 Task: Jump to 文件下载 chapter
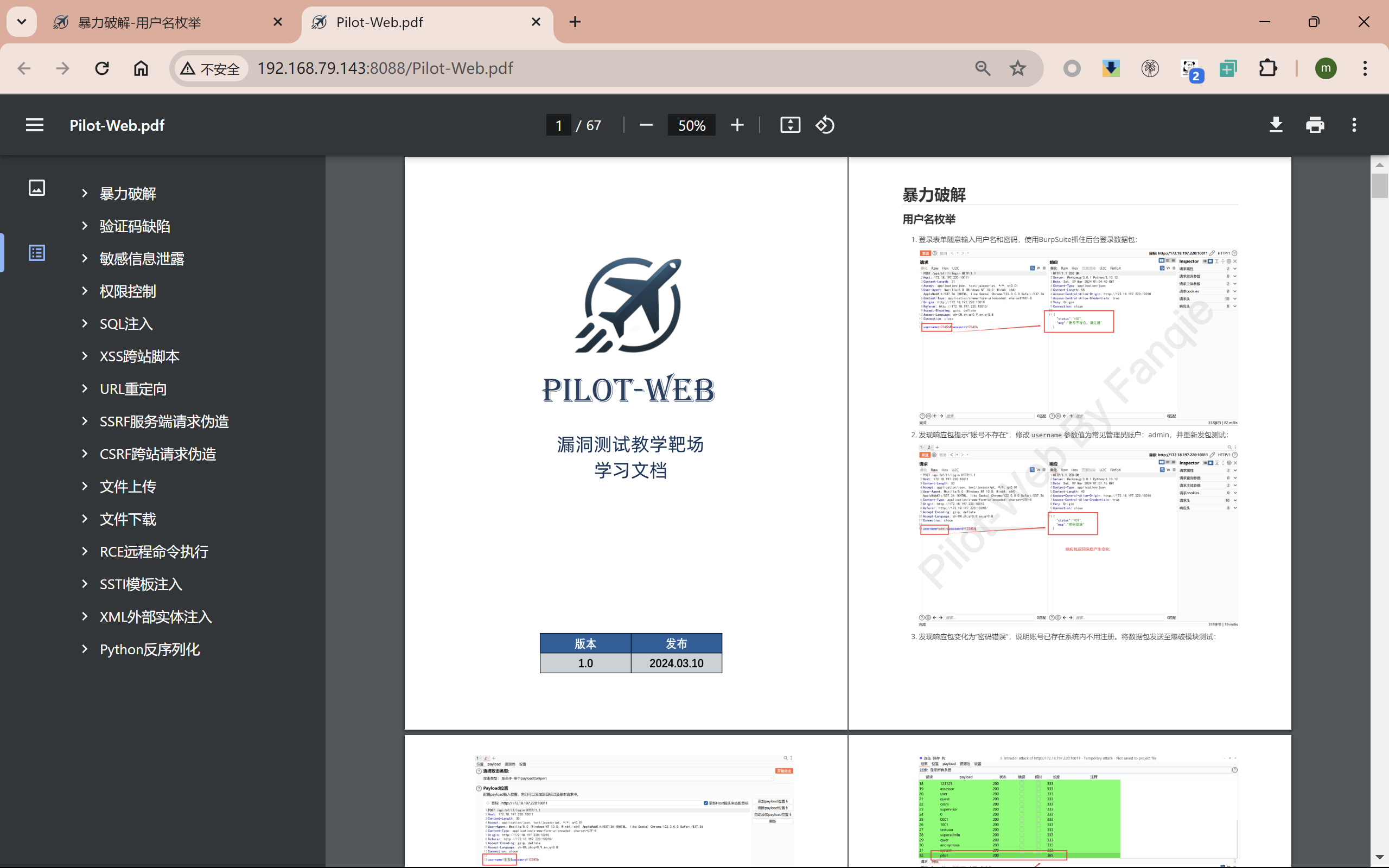click(128, 519)
